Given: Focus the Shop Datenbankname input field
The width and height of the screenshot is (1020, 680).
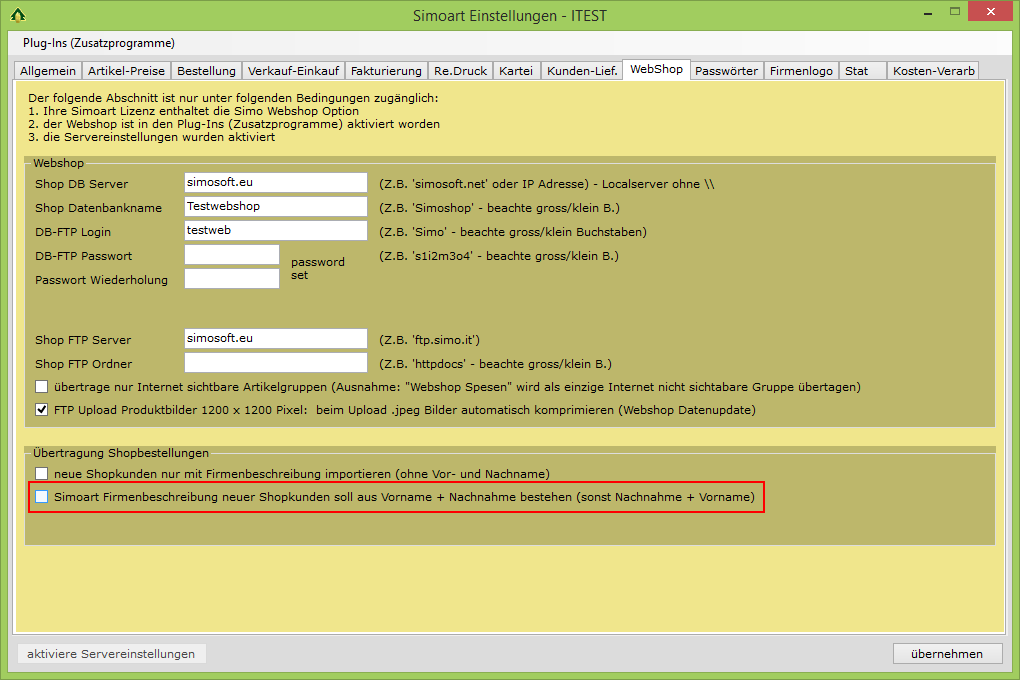Looking at the screenshot, I should 276,207.
